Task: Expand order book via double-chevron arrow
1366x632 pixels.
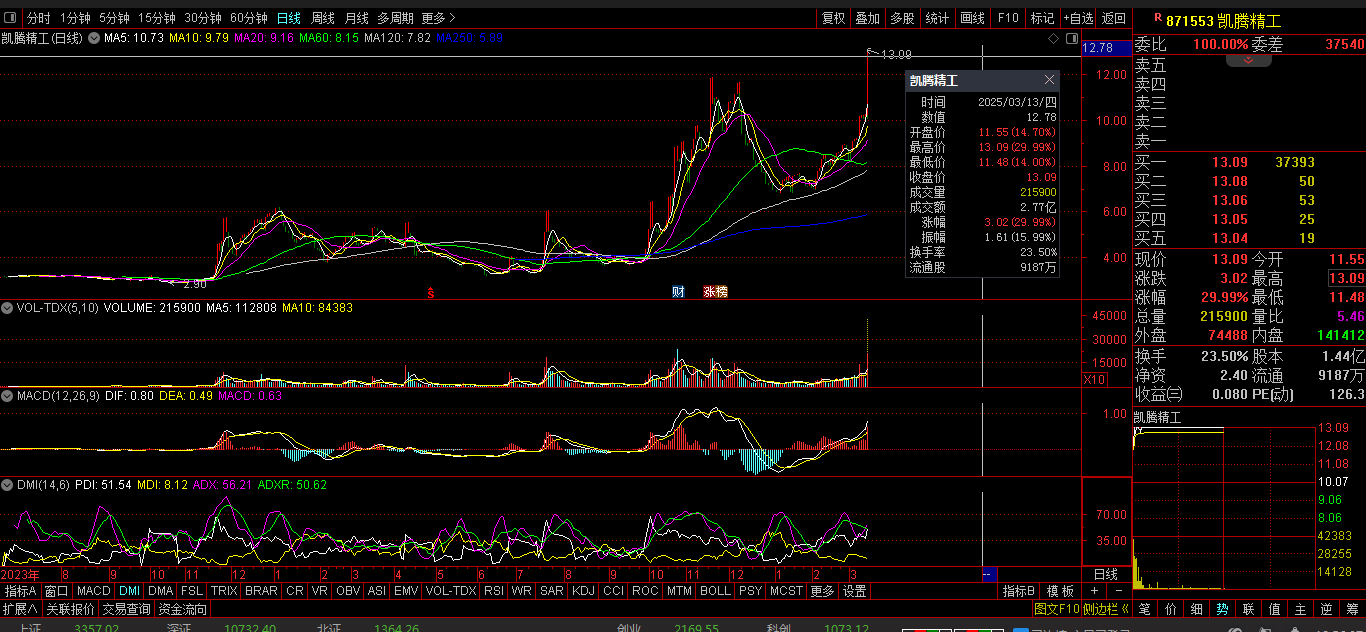Action: (1249, 60)
